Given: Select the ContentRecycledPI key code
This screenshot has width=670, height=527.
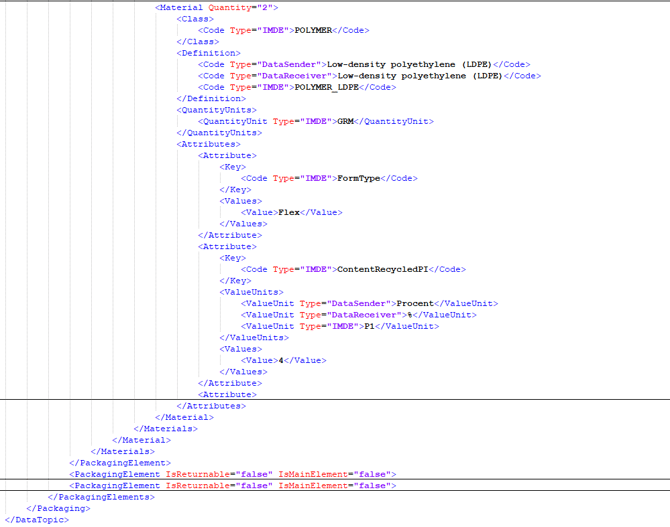Looking at the screenshot, I should click(385, 269).
